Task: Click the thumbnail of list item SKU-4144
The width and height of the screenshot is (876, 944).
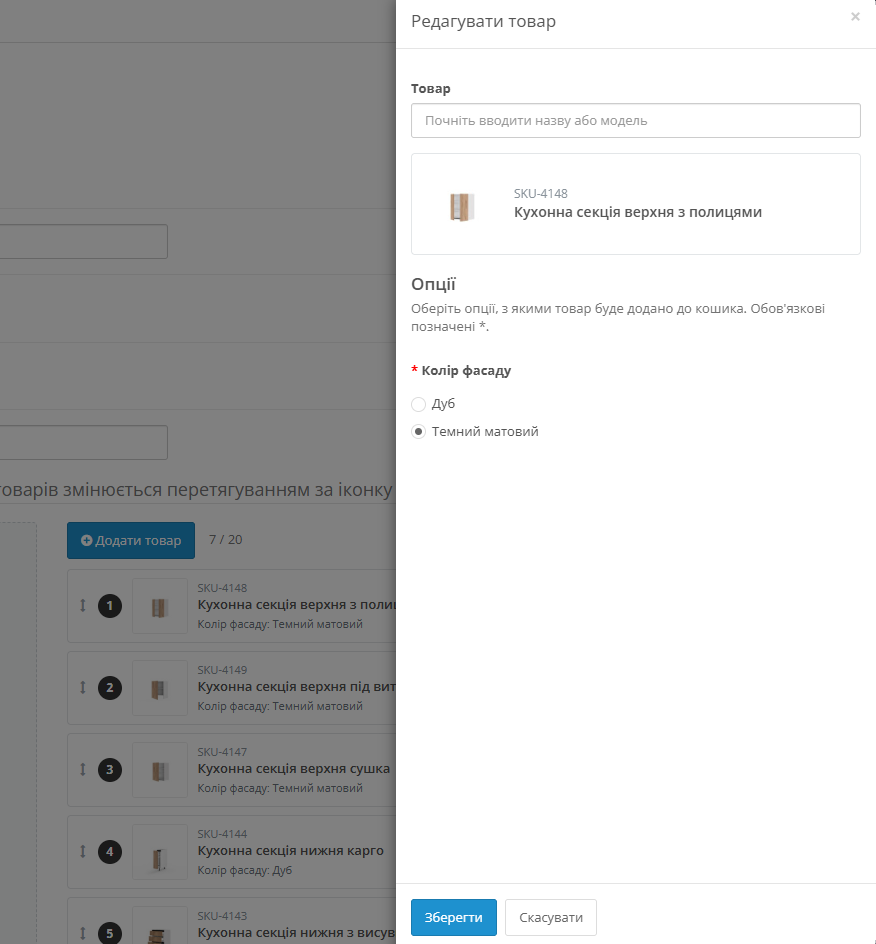Action: (x=160, y=852)
